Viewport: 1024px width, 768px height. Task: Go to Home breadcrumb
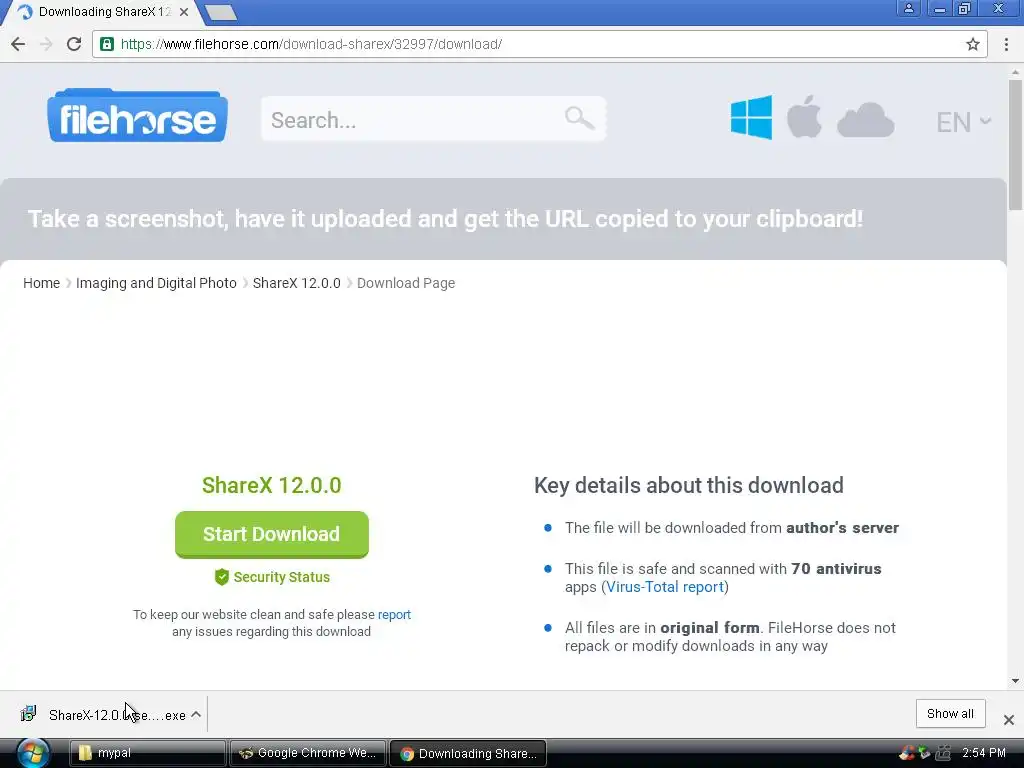pyautogui.click(x=41, y=283)
